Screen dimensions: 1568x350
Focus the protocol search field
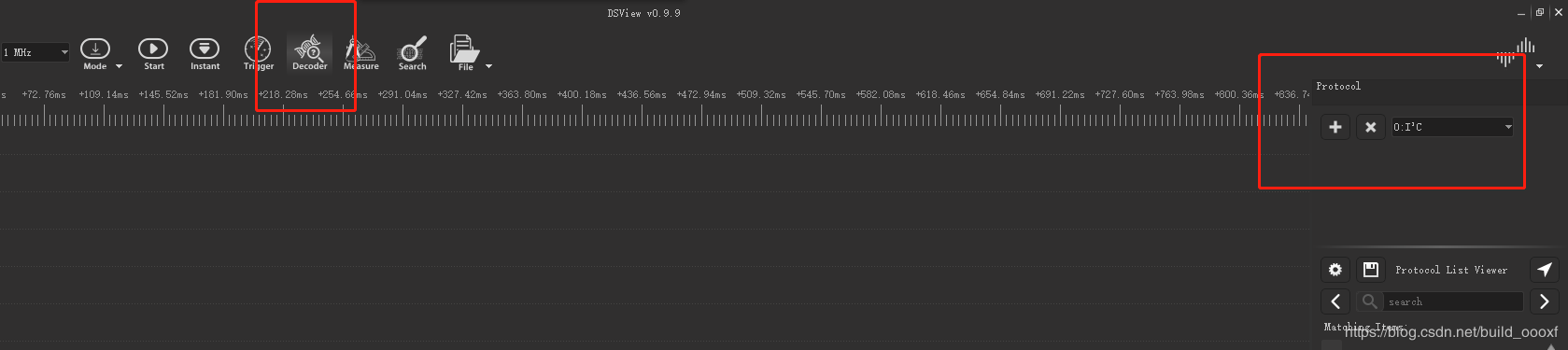[x=1453, y=301]
